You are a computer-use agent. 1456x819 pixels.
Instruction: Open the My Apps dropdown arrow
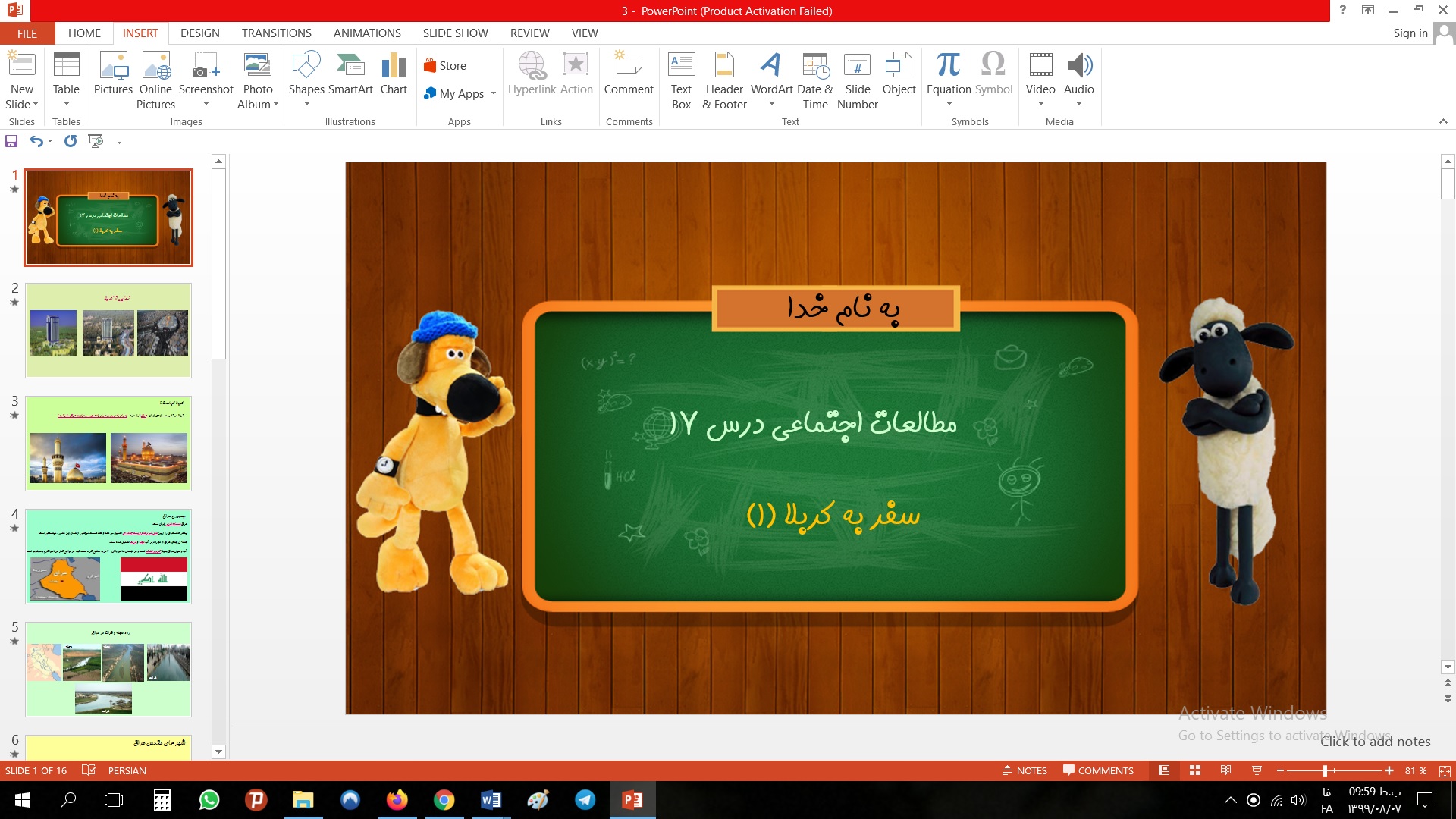[494, 94]
